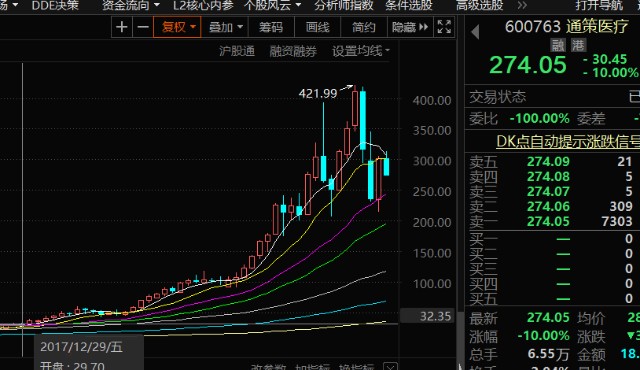
Task: Click the 交易状态 label
Action: 498,97
